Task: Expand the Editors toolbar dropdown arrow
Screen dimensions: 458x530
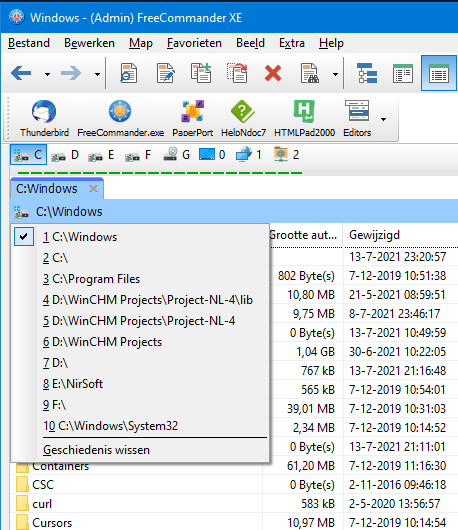Action: point(383,119)
